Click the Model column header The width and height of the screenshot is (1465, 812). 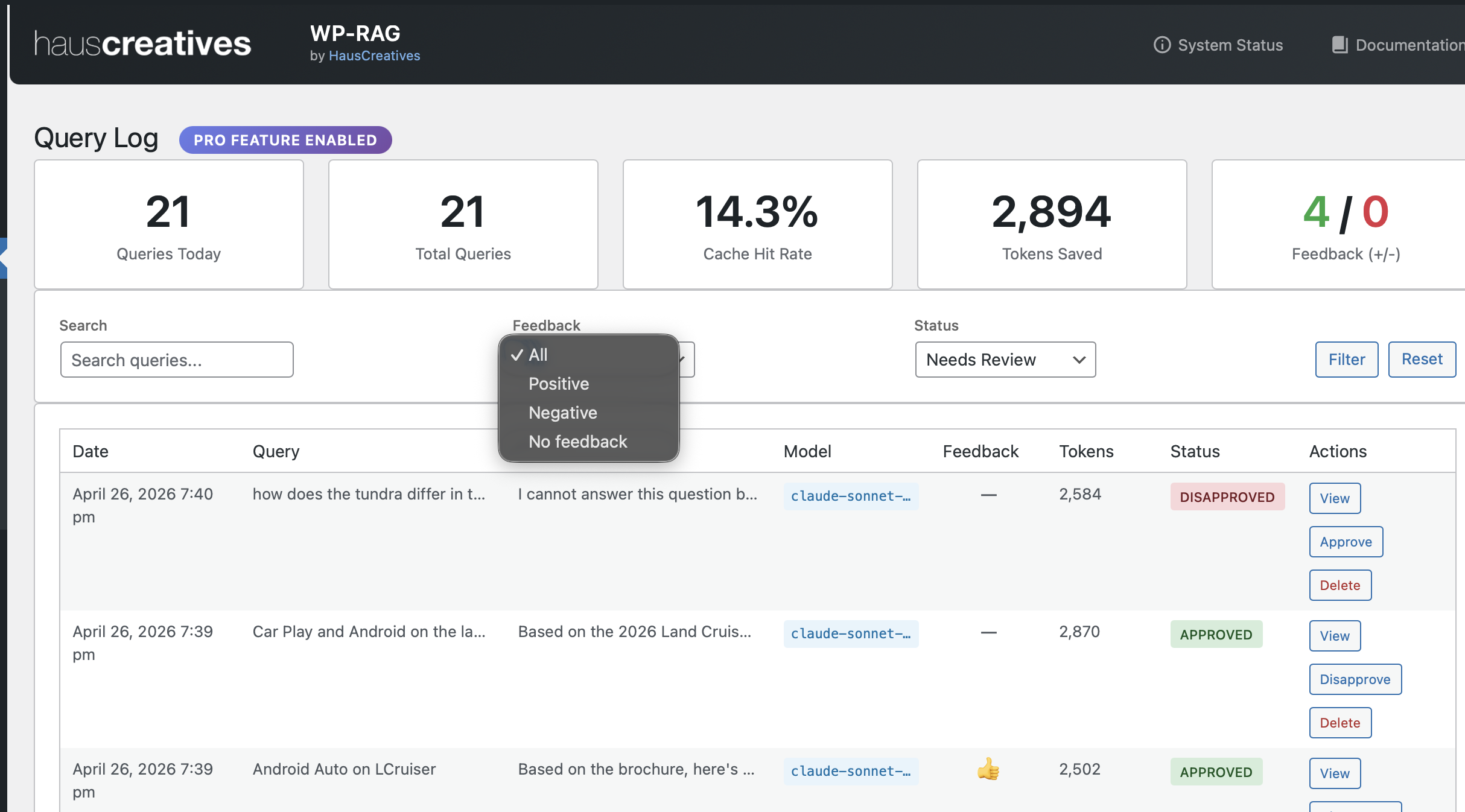click(807, 451)
